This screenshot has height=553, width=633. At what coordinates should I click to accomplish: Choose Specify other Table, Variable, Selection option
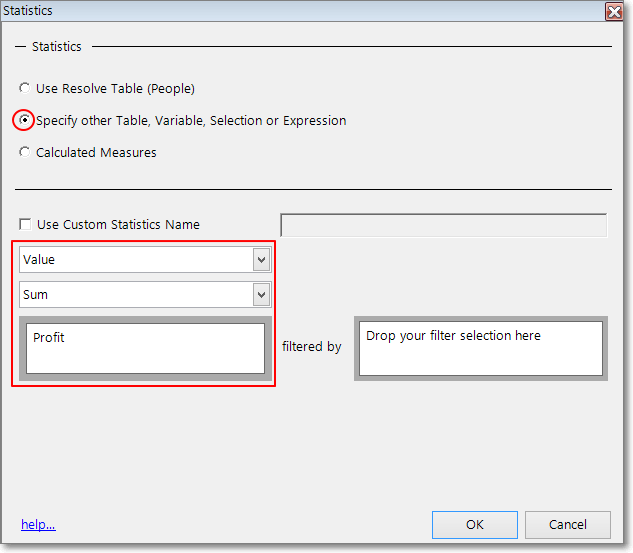(25, 120)
